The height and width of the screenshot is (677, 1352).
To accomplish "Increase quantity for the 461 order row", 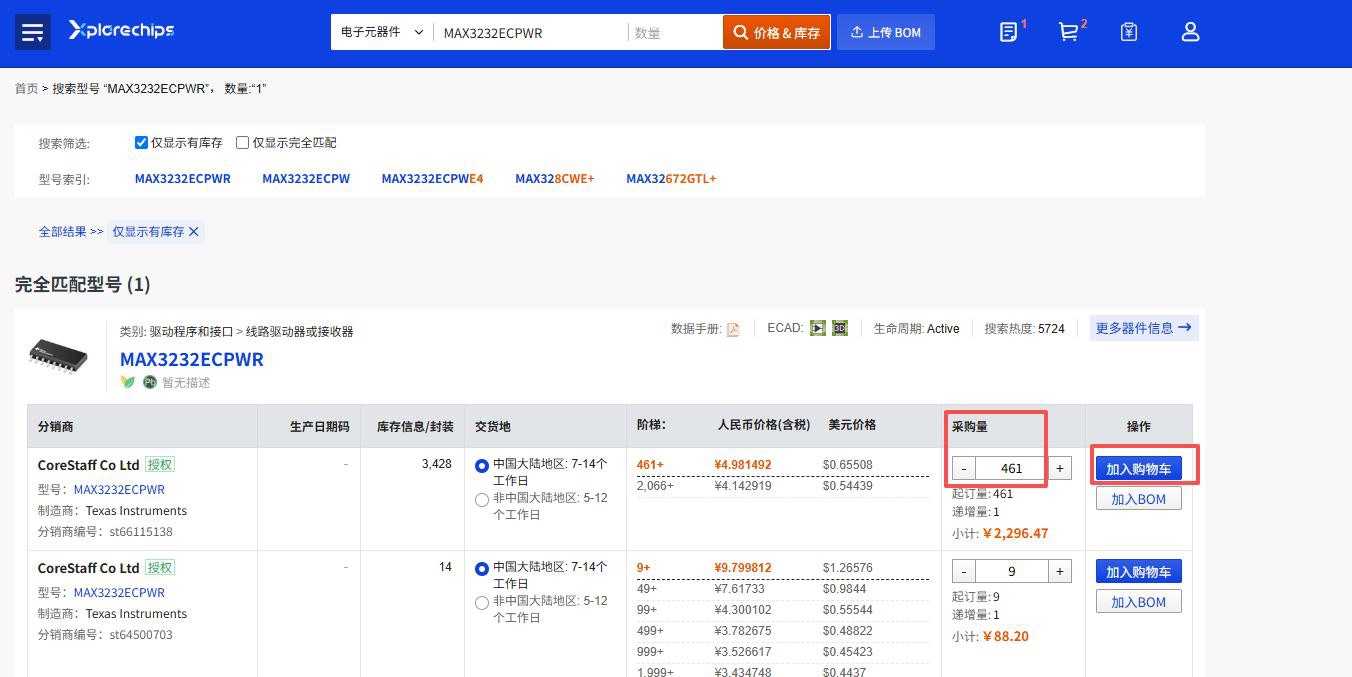I will coord(1059,468).
